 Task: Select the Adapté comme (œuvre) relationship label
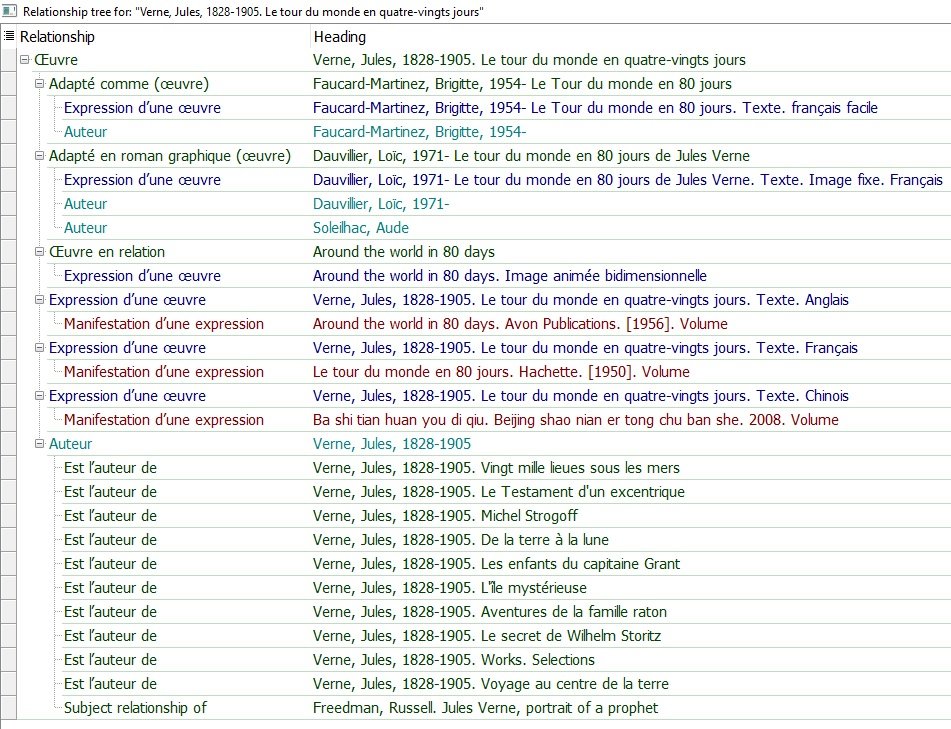(129, 84)
